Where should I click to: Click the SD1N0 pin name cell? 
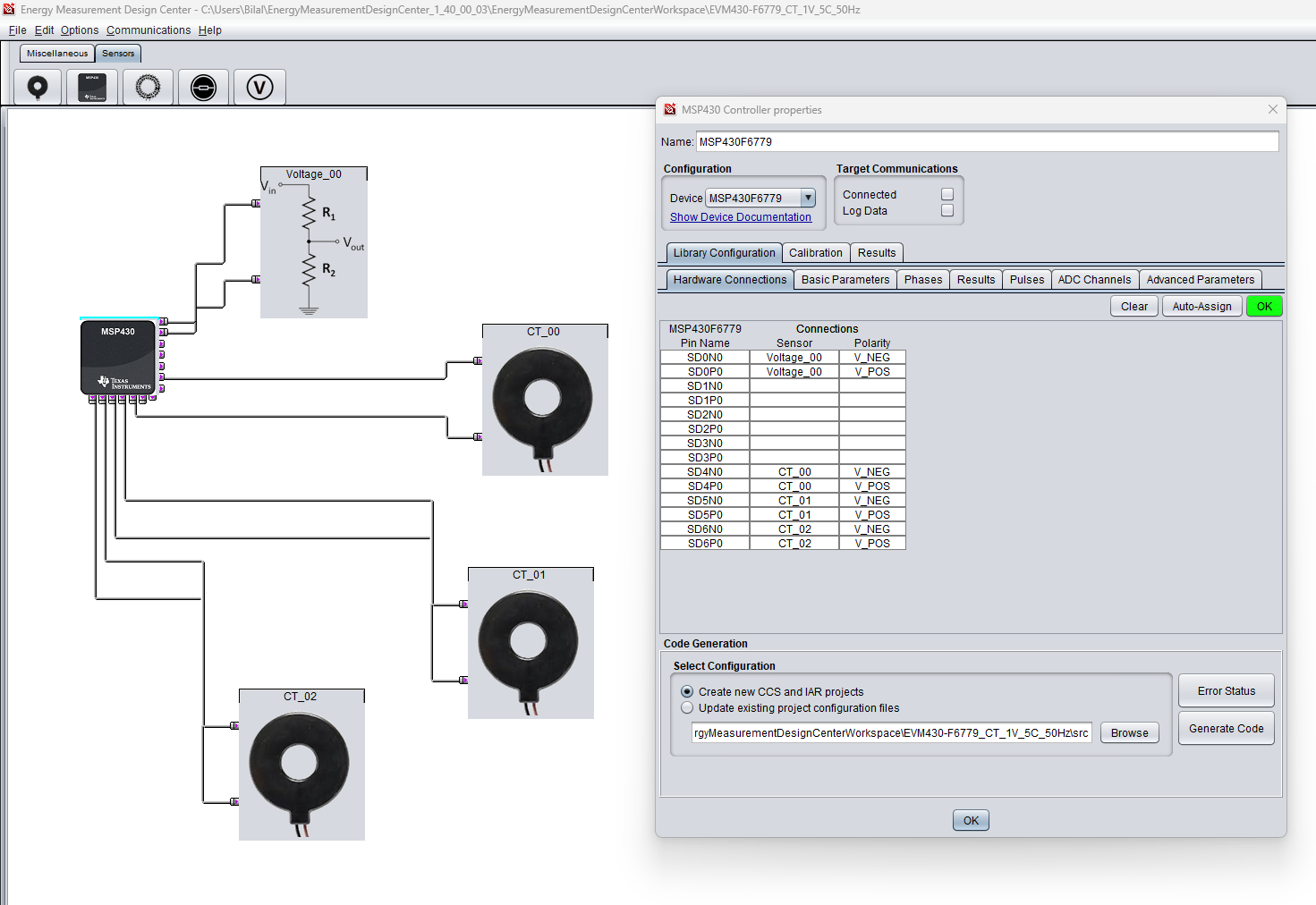click(705, 386)
